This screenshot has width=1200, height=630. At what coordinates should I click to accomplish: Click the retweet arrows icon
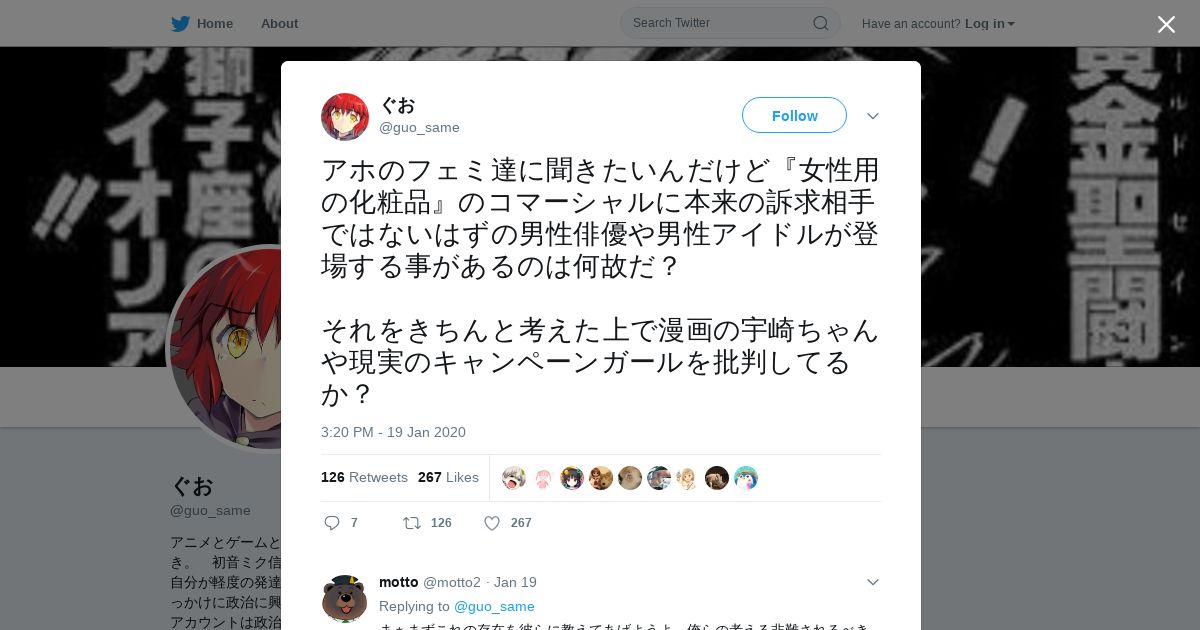point(411,523)
